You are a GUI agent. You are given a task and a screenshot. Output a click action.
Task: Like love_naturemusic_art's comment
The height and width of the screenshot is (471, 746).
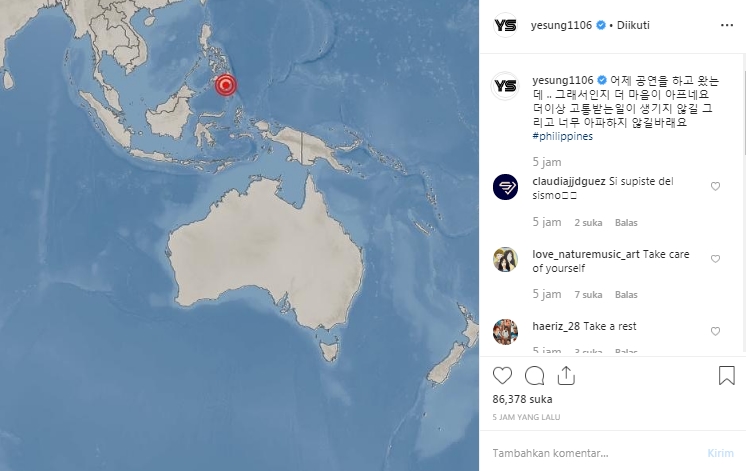coord(715,259)
